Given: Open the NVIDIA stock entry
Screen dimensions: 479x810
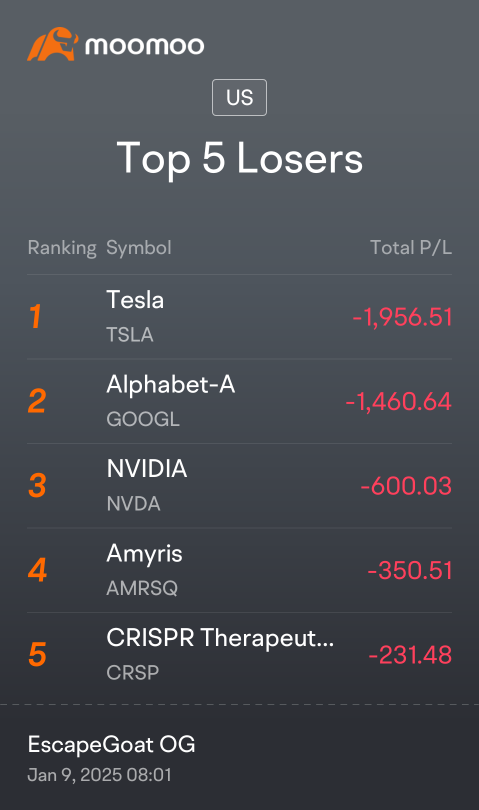Looking at the screenshot, I should point(239,486).
